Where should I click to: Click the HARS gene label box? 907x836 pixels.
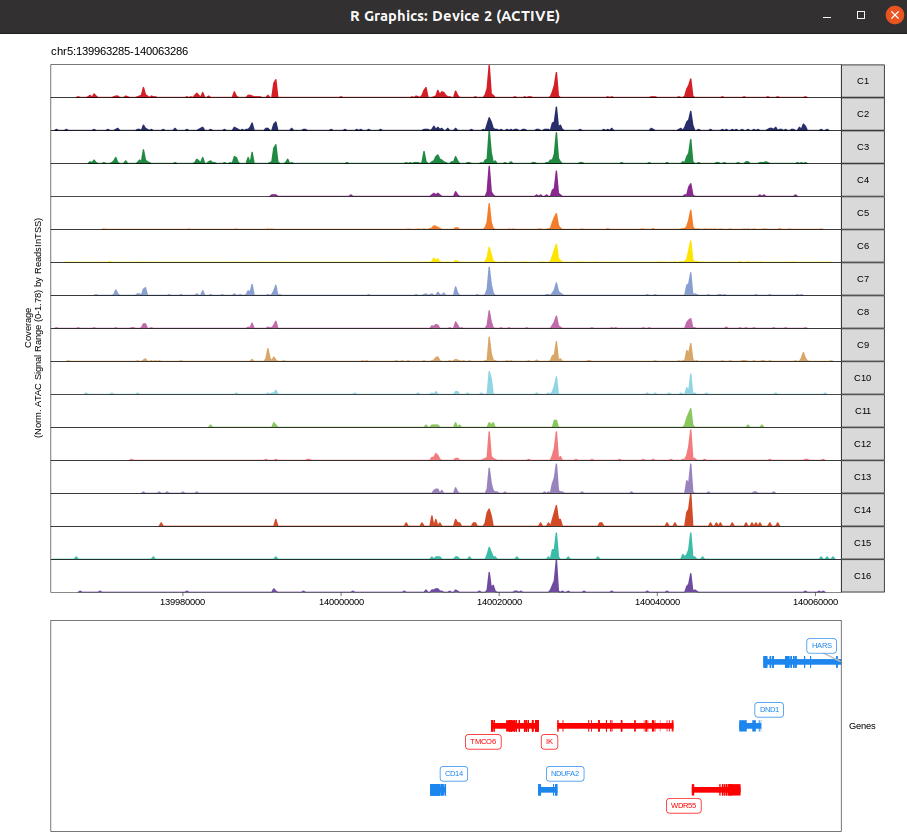pos(820,645)
